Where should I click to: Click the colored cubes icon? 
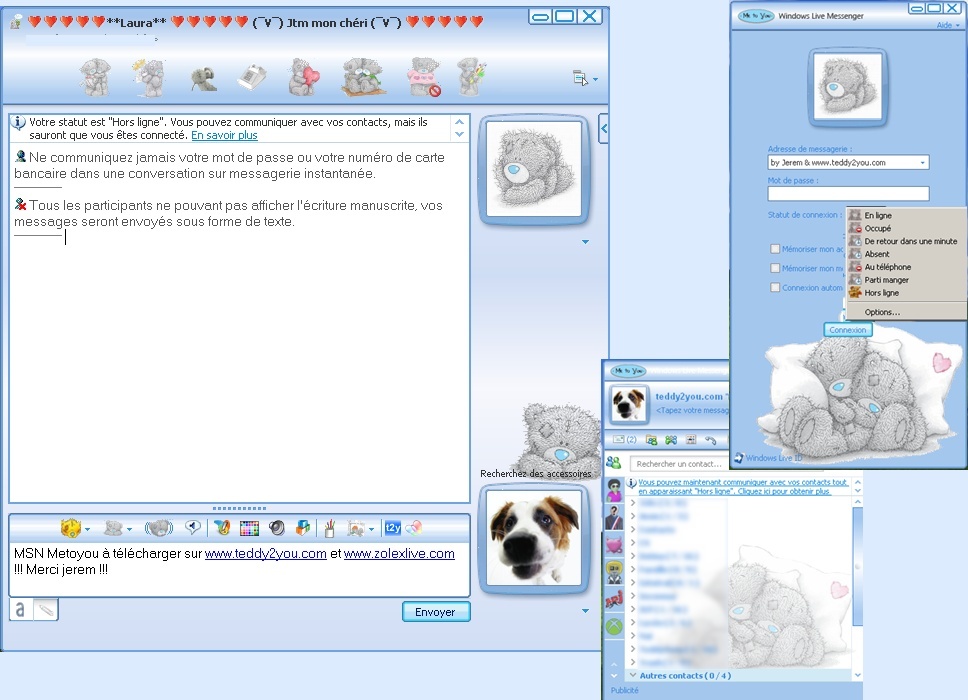(x=303, y=528)
